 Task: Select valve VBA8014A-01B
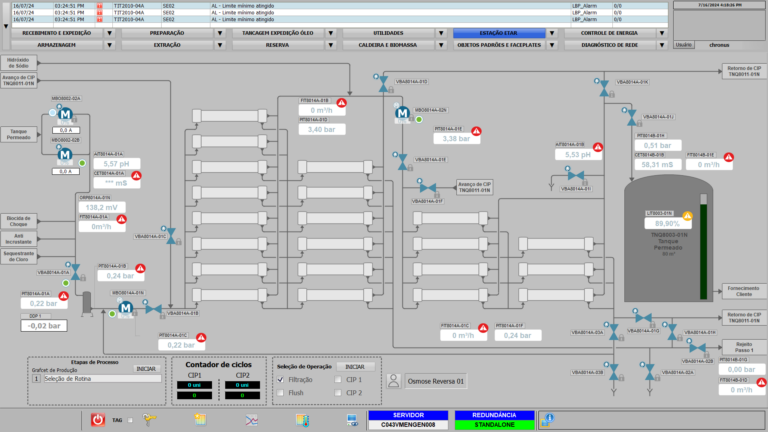point(153,309)
